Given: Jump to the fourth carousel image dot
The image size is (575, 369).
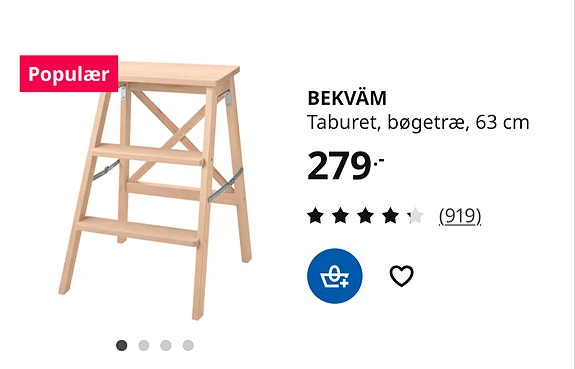Looking at the screenshot, I should [x=188, y=345].
